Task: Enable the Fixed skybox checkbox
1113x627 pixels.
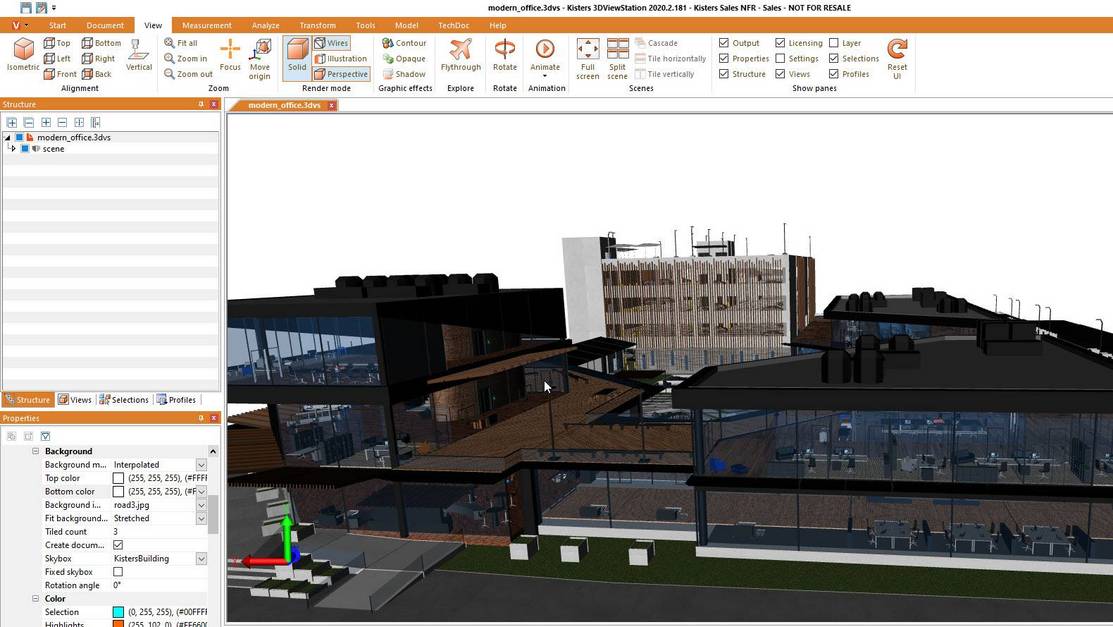Action: point(118,572)
